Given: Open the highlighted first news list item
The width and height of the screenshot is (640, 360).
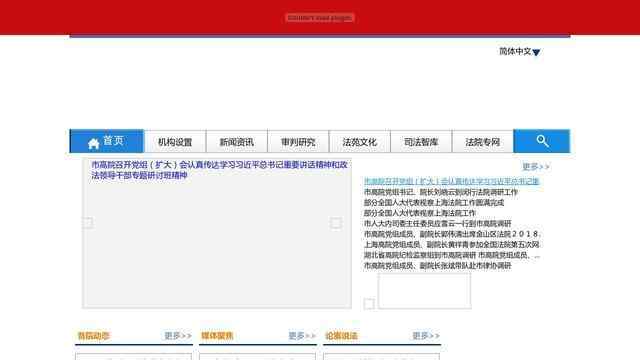Looking at the screenshot, I should pos(451,181).
